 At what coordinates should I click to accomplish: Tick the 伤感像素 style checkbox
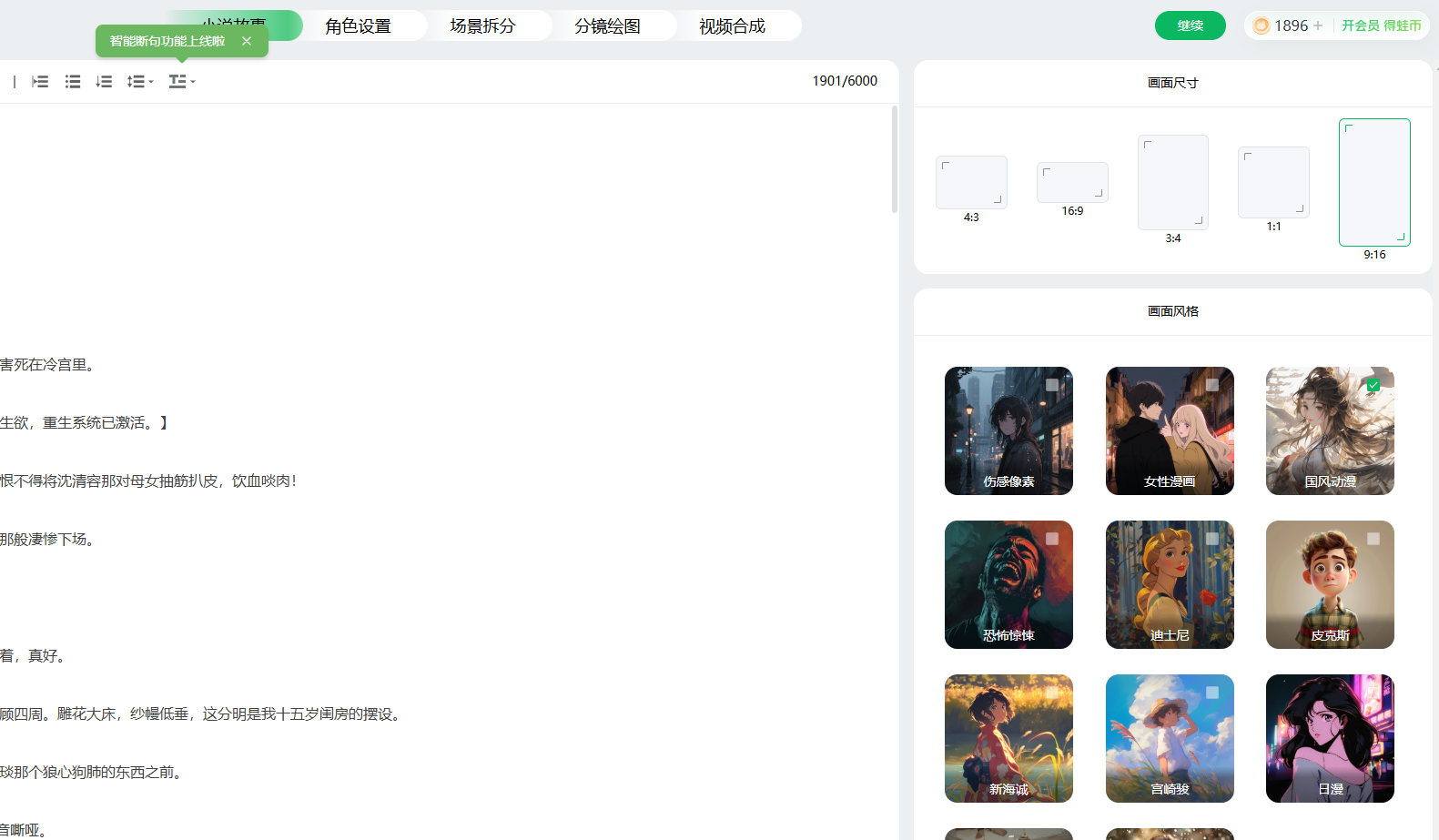click(1052, 385)
